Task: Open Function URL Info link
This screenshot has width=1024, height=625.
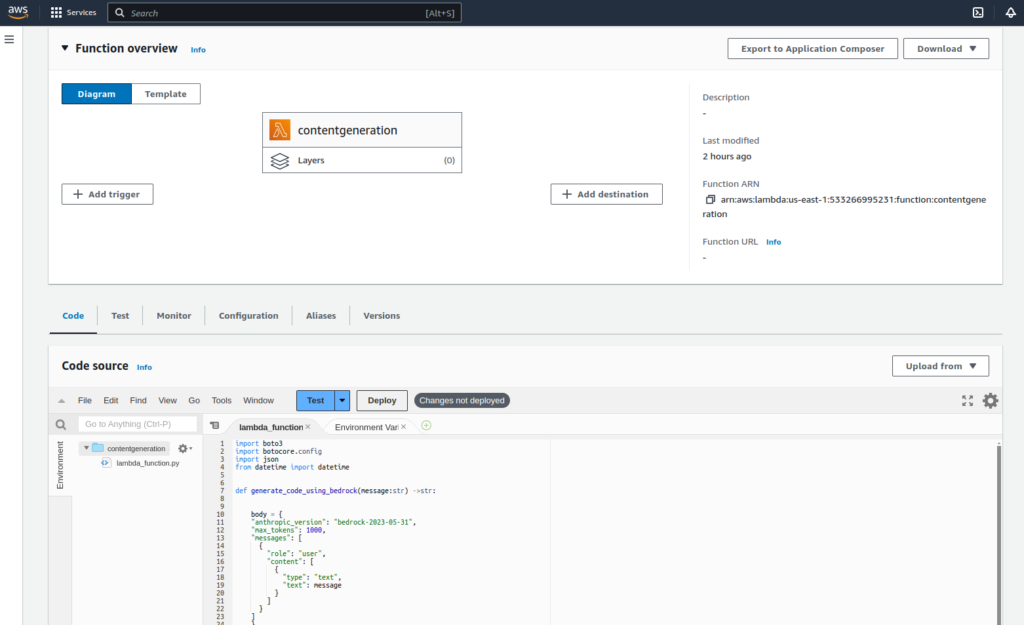Action: [773, 242]
